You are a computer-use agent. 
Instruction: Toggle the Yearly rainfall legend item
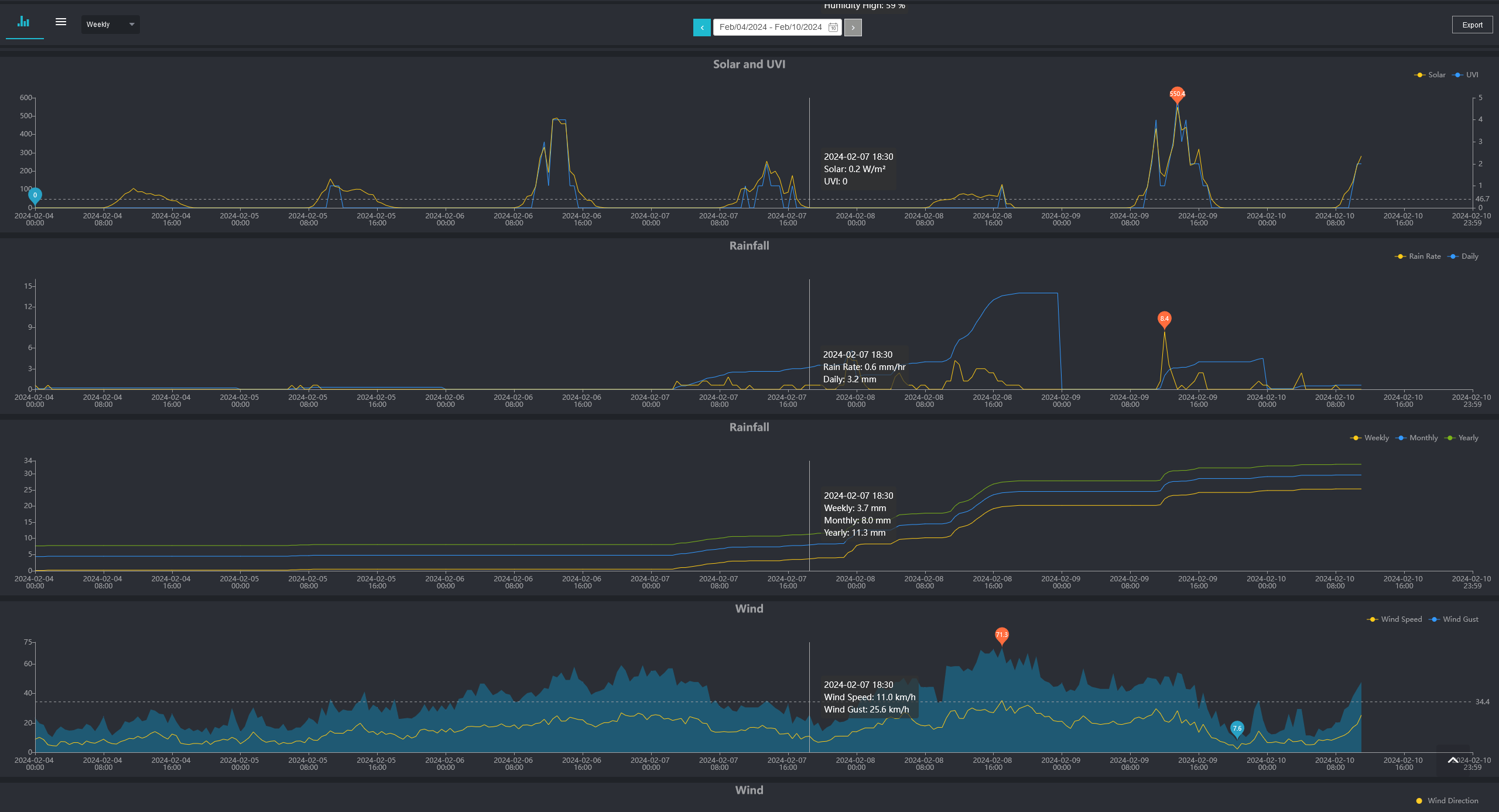point(1462,438)
